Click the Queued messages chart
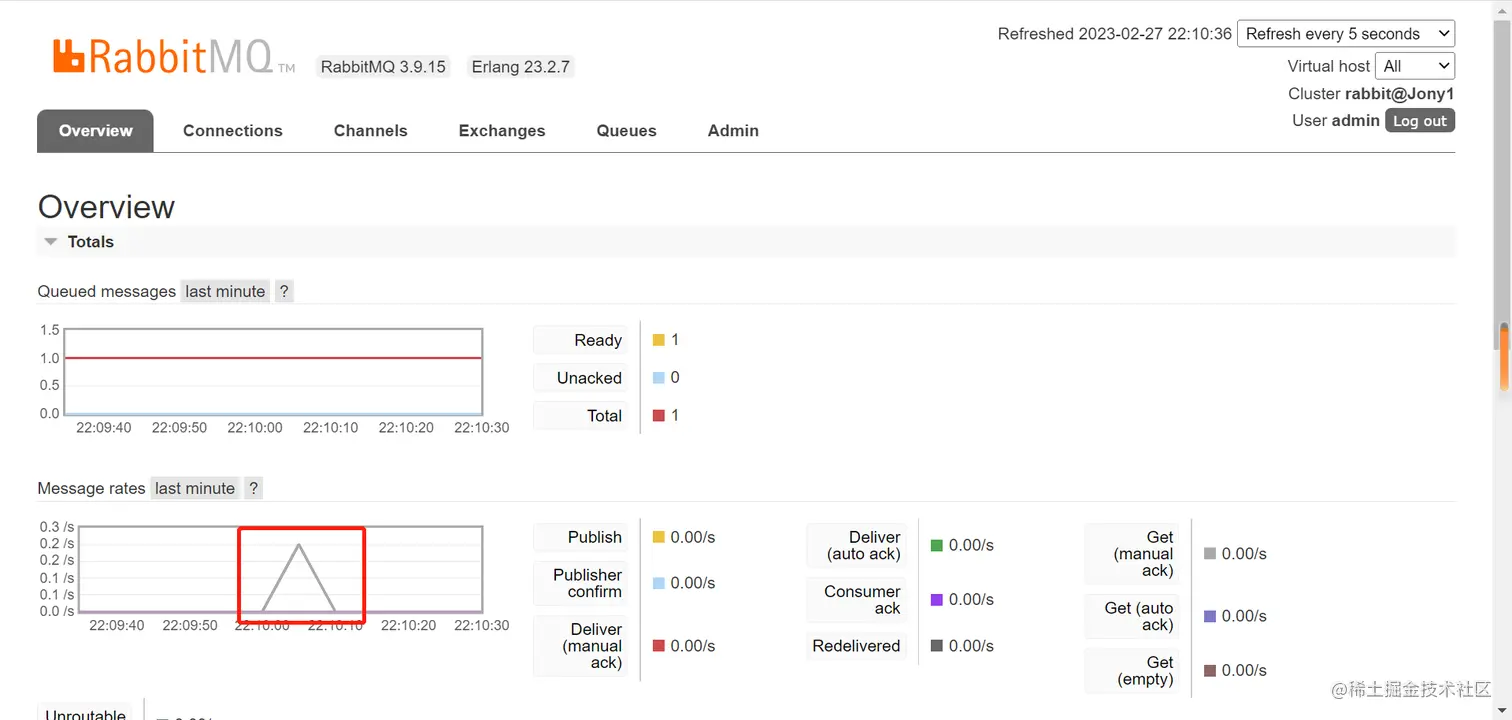This screenshot has width=1512, height=720. coord(273,371)
